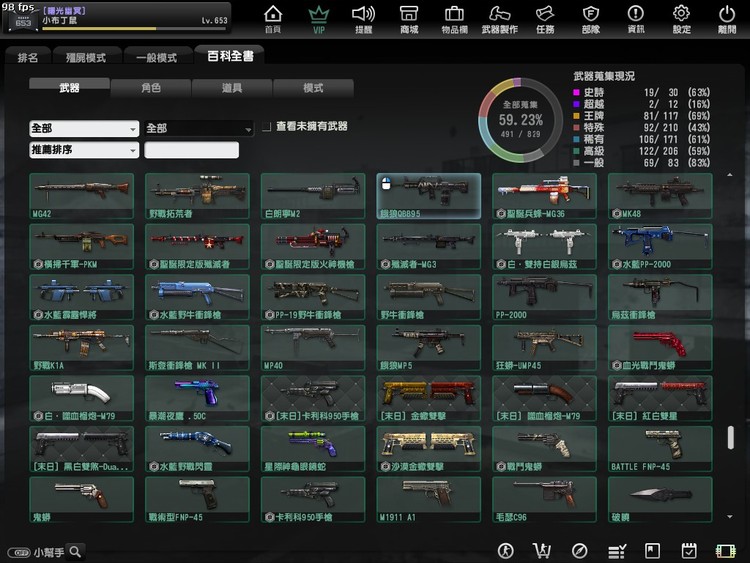Expand the second dark 全部 dropdown
This screenshot has height=563, width=750.
click(x=199, y=128)
